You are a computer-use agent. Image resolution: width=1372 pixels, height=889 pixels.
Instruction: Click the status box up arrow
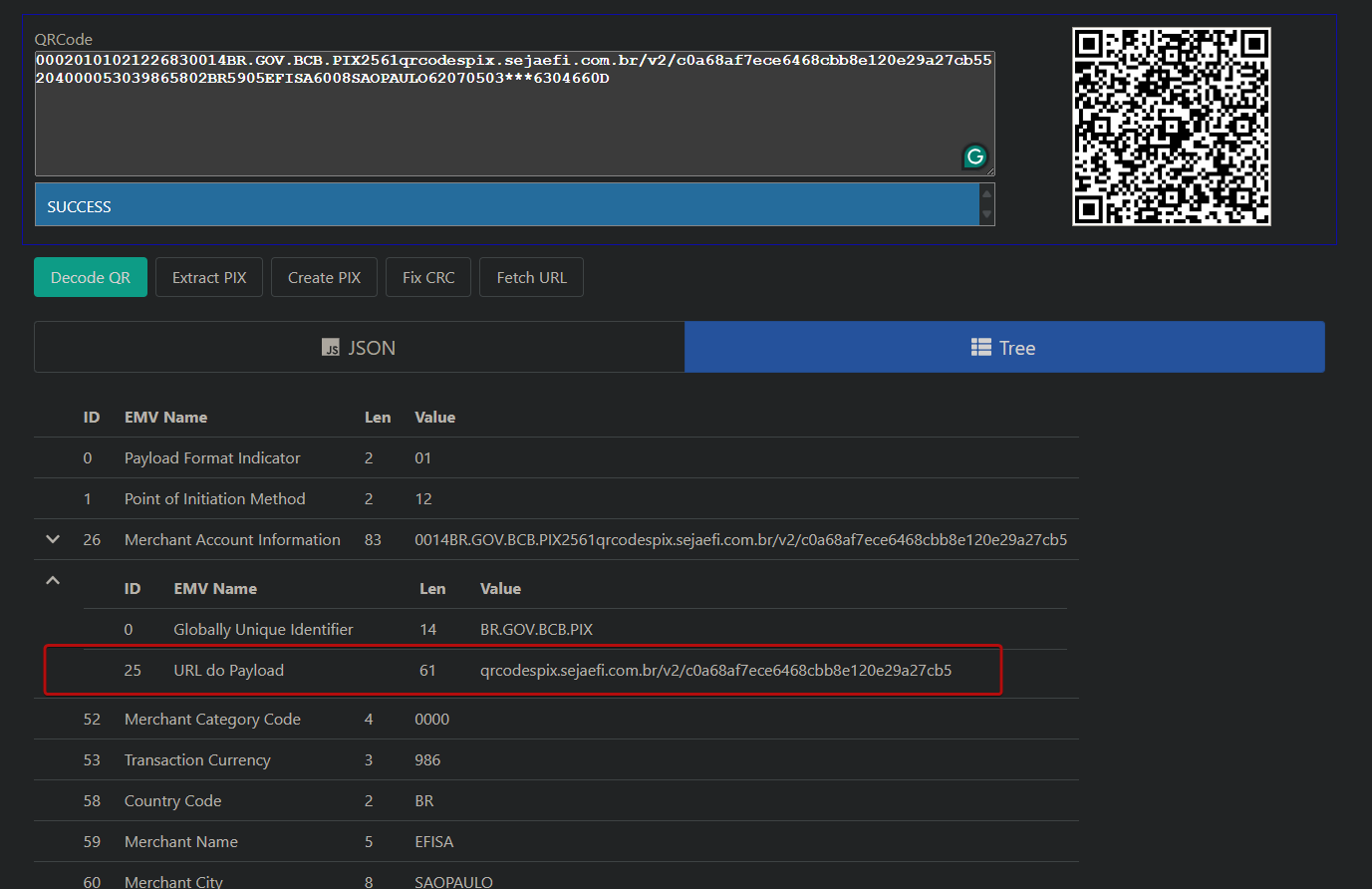986,193
